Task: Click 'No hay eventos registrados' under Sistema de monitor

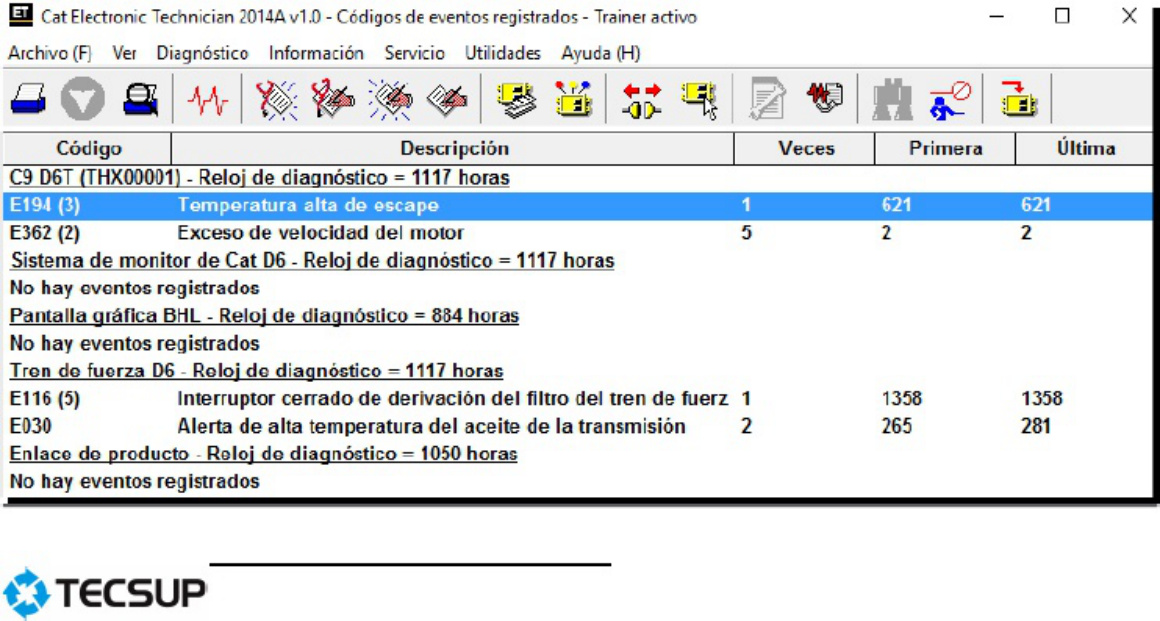Action: [135, 288]
